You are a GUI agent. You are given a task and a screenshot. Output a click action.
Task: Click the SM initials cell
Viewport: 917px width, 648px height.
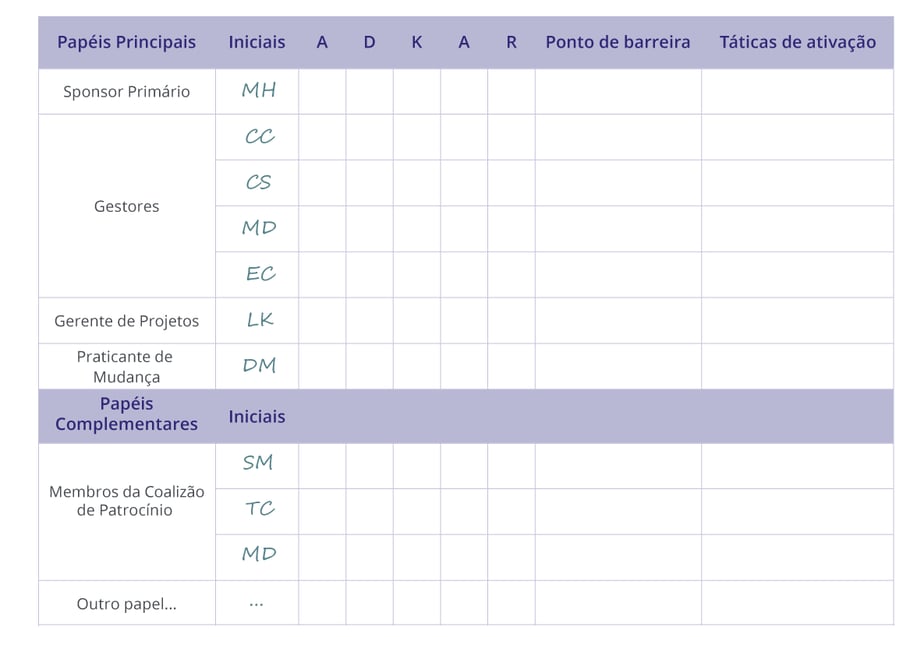click(258, 463)
